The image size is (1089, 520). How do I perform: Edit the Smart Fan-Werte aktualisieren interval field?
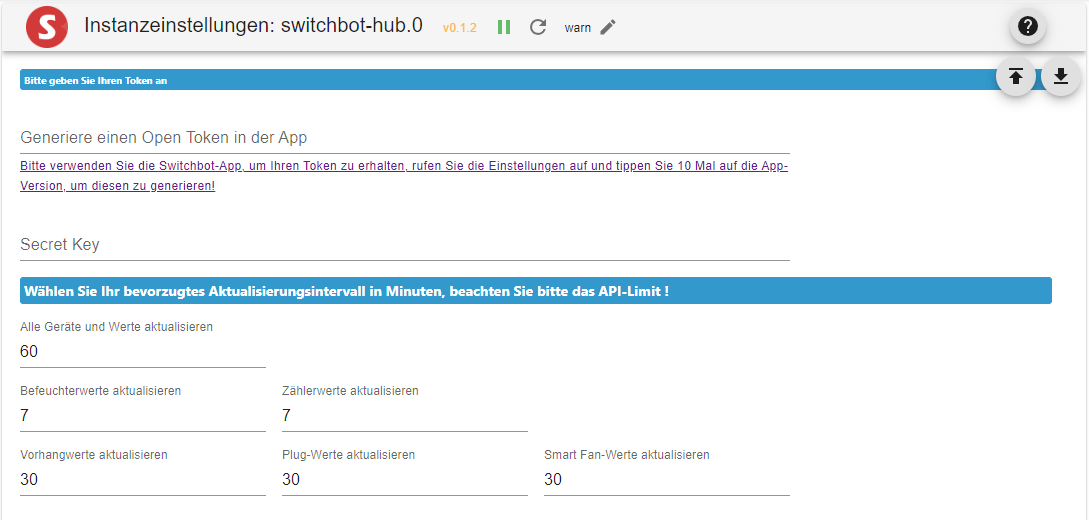point(667,480)
